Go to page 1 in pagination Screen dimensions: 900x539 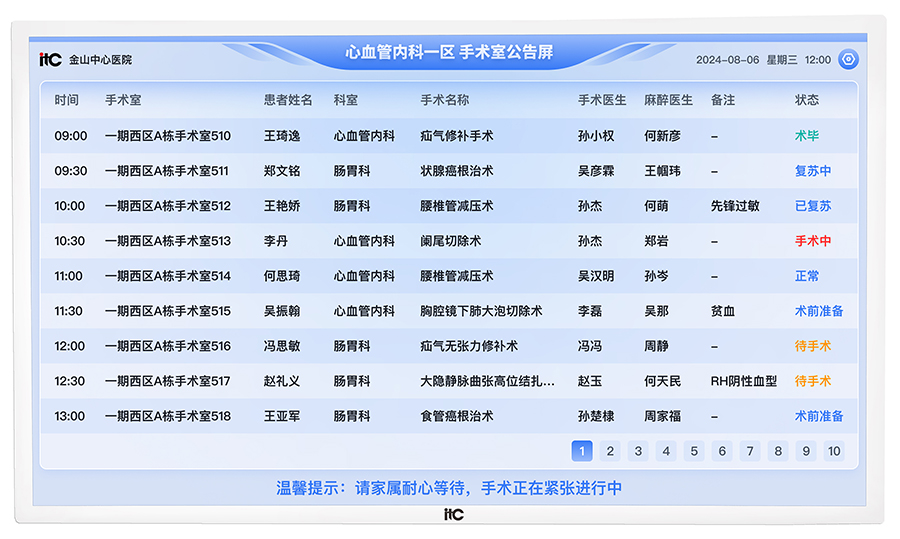point(582,451)
